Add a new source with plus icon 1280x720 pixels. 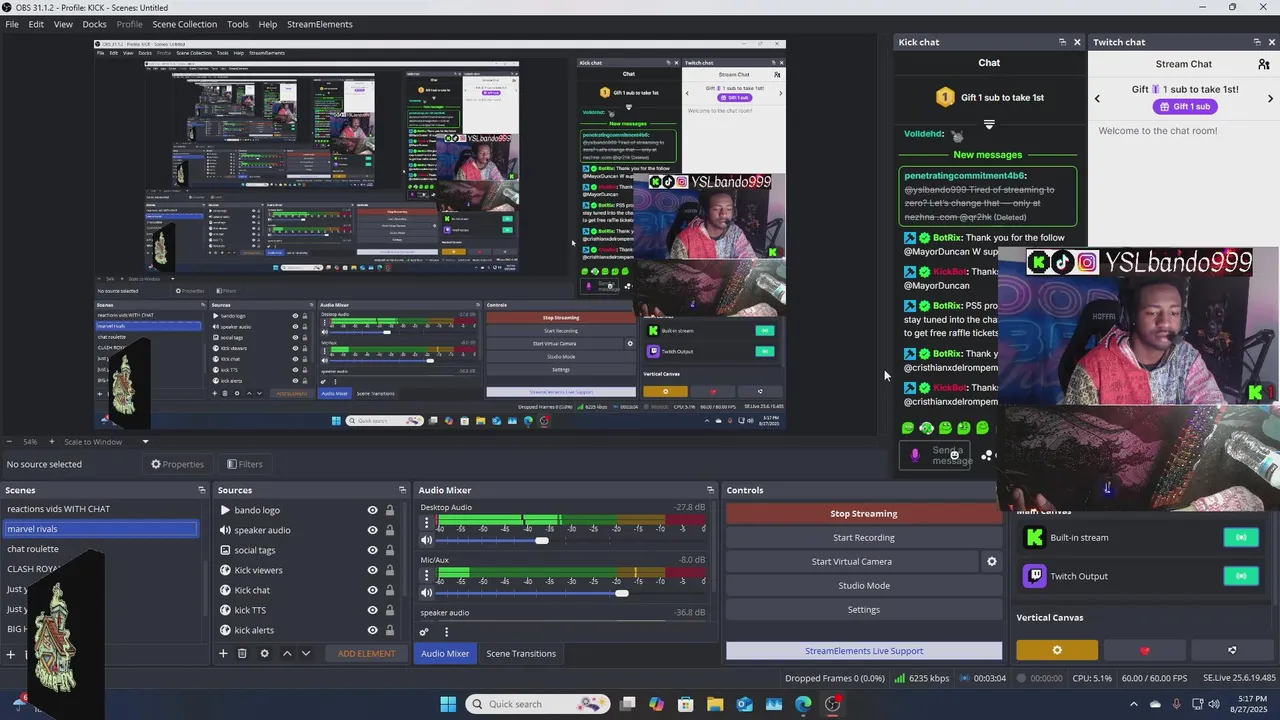tap(223, 653)
